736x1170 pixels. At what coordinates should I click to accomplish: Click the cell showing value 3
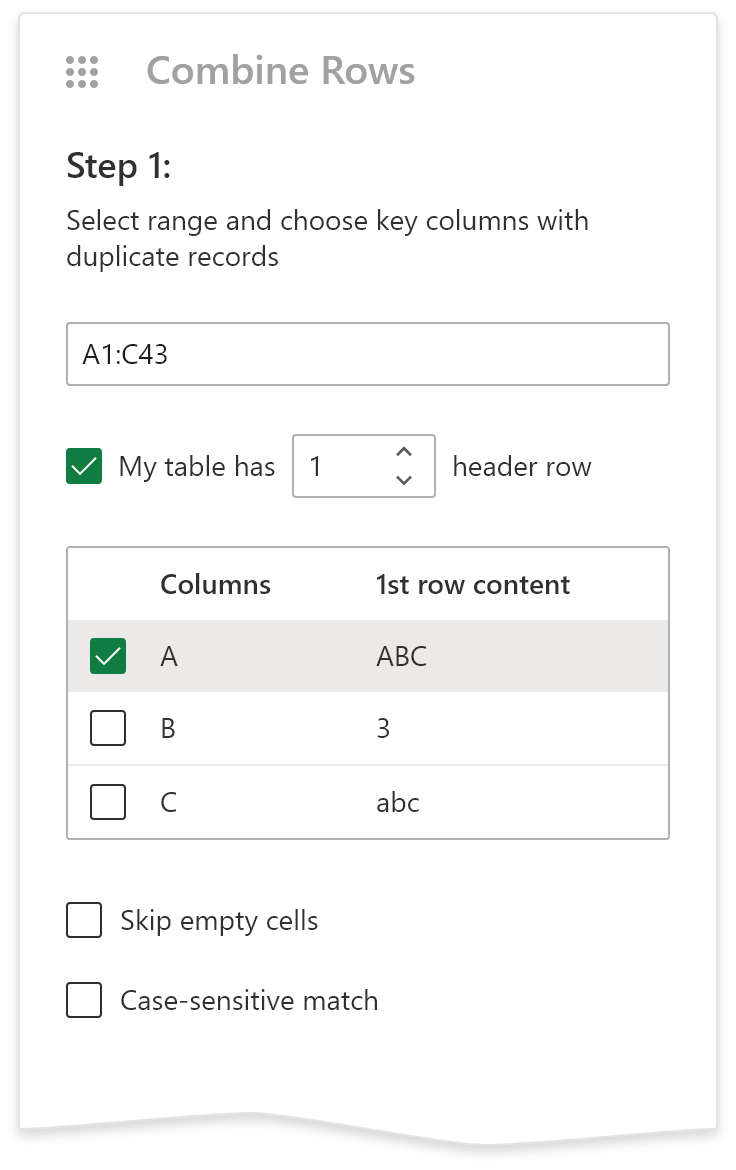380,729
